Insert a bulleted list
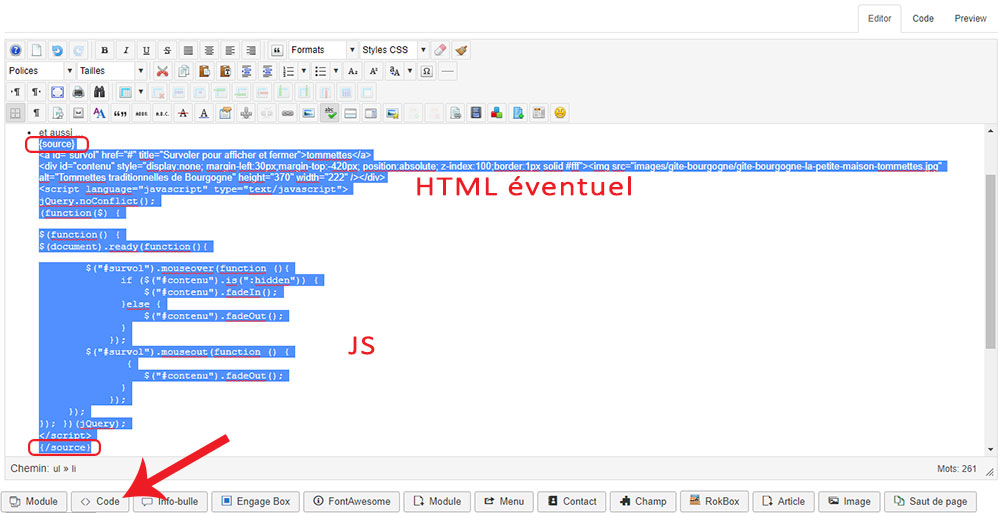 (x=321, y=71)
